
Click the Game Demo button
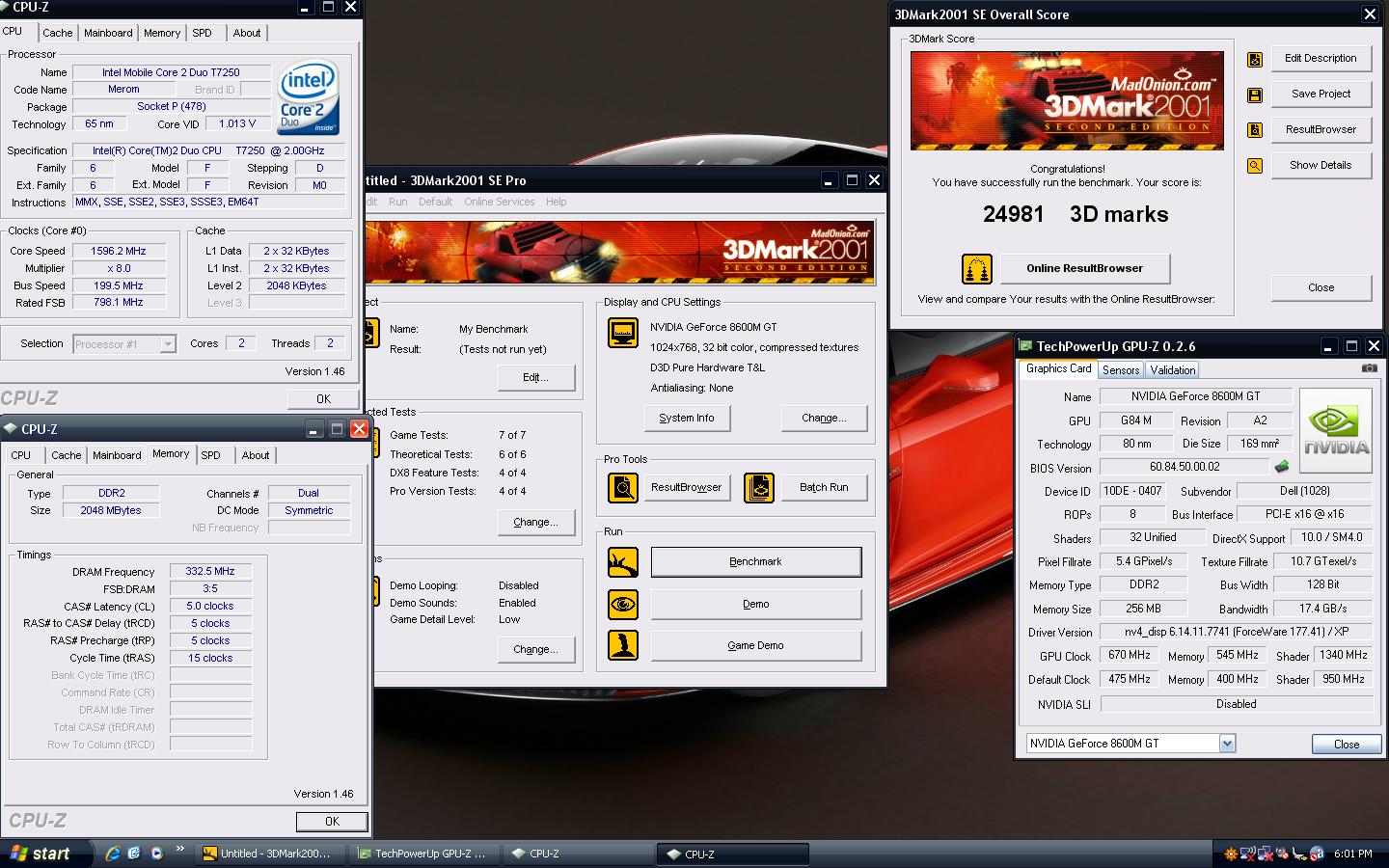756,646
